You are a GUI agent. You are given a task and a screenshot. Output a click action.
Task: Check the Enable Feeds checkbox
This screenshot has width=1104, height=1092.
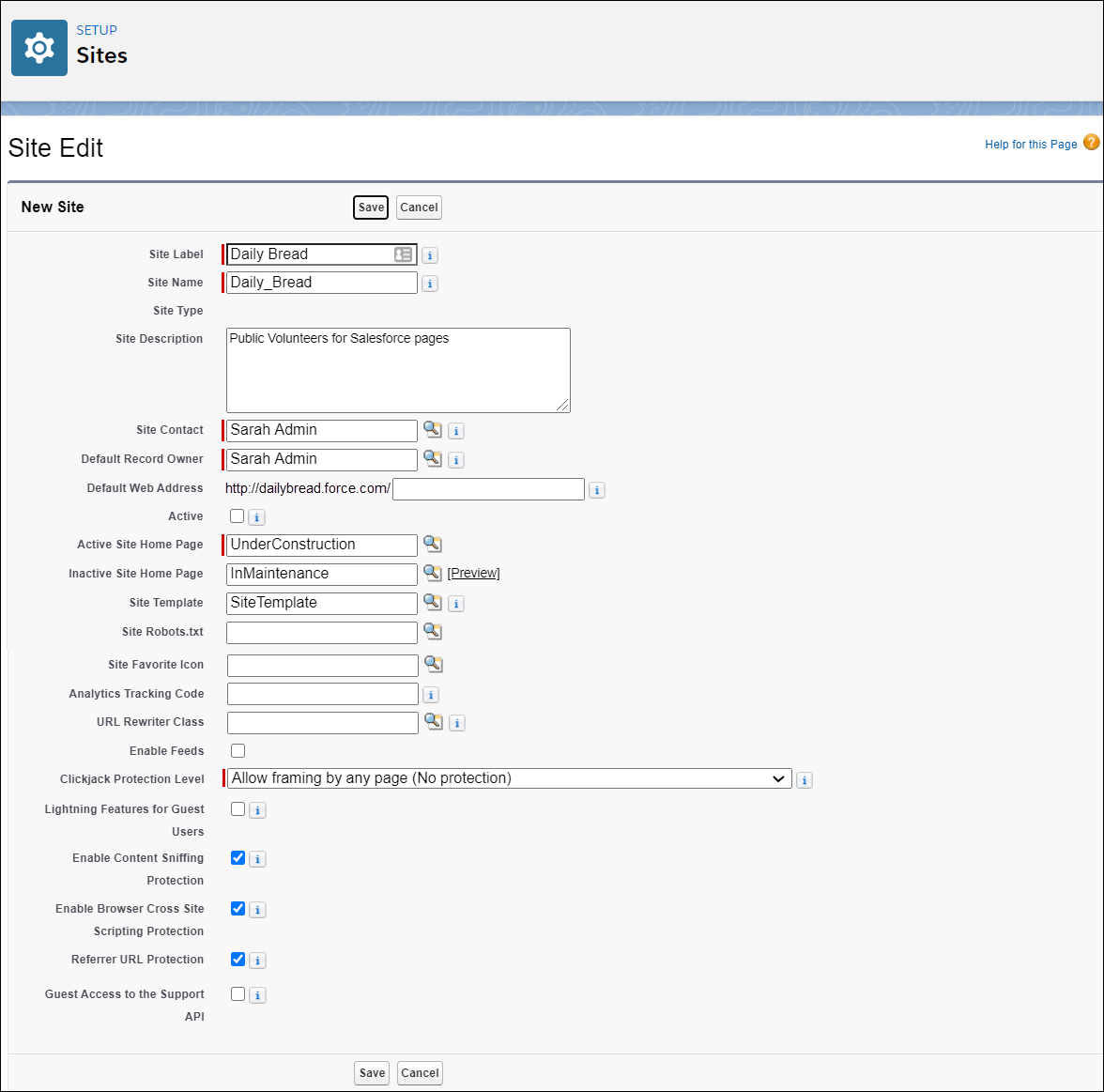click(x=238, y=750)
